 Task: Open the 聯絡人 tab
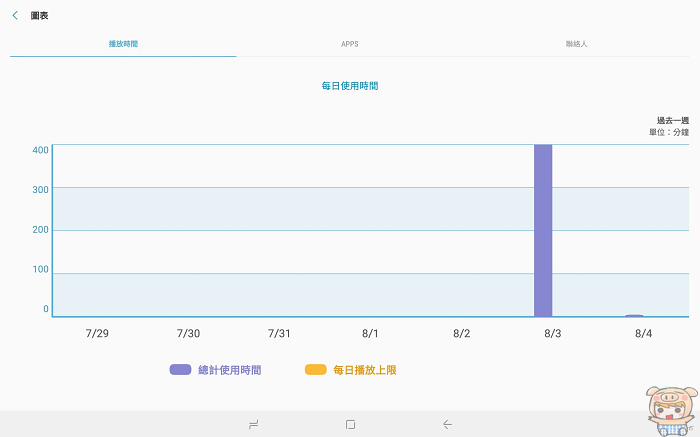pyautogui.click(x=576, y=44)
